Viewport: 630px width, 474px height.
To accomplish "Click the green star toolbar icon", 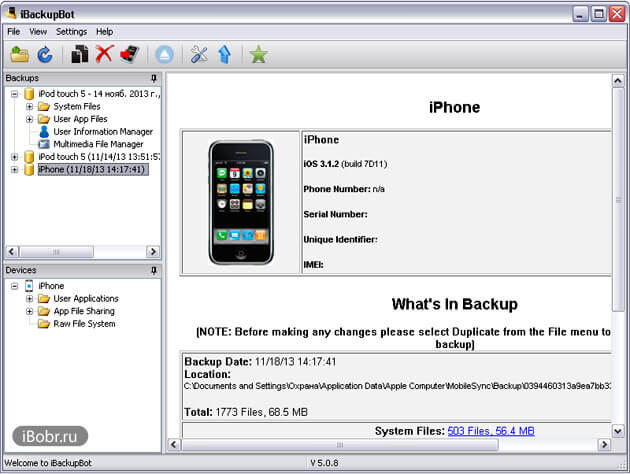I will click(259, 55).
